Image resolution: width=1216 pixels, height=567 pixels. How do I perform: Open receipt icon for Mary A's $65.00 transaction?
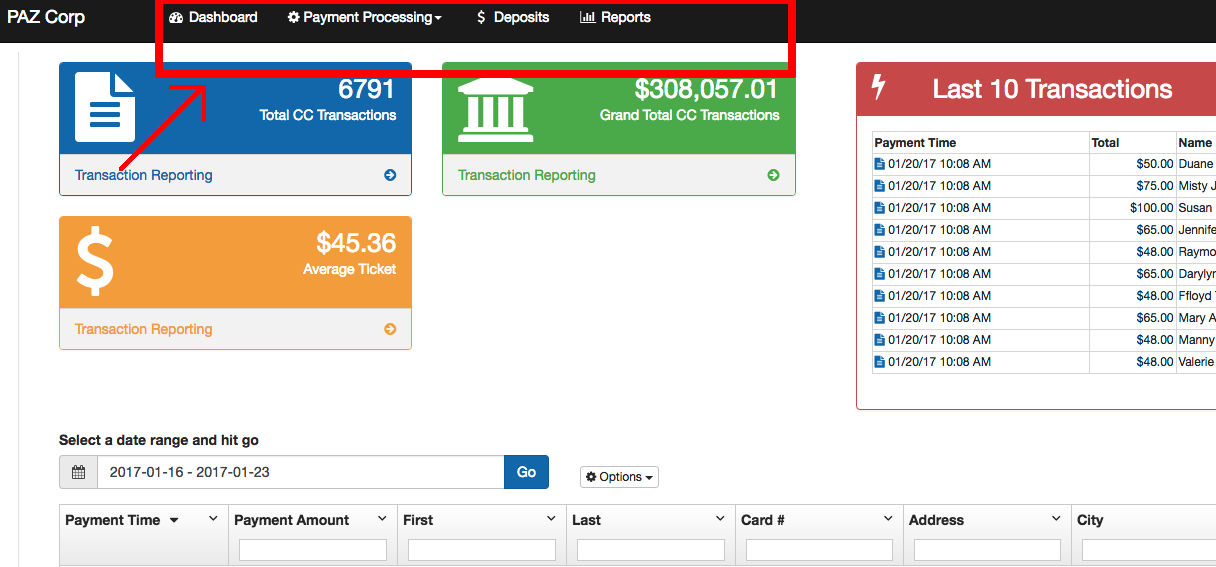click(x=880, y=318)
